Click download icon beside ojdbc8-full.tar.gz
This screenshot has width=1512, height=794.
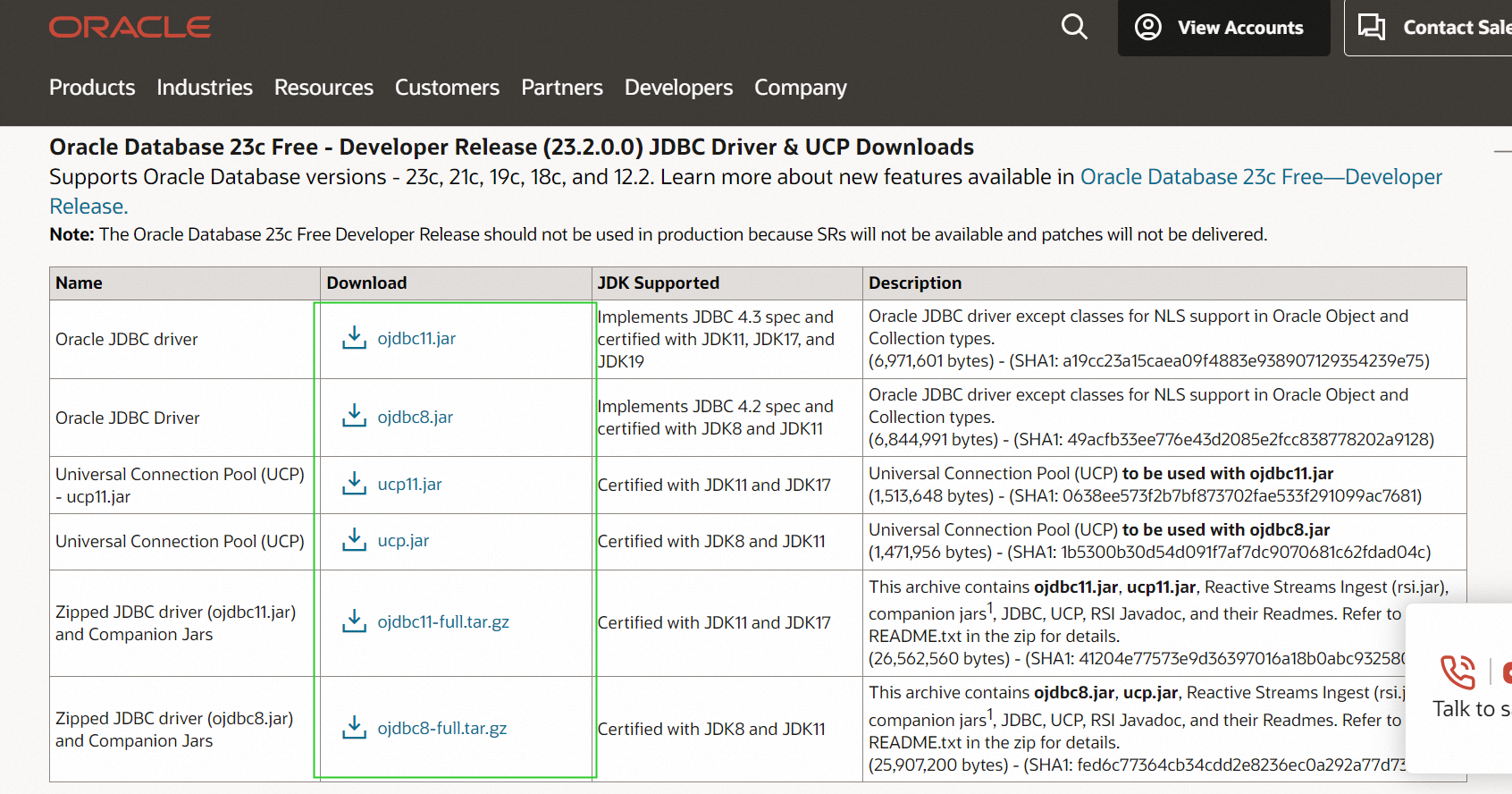tap(354, 728)
